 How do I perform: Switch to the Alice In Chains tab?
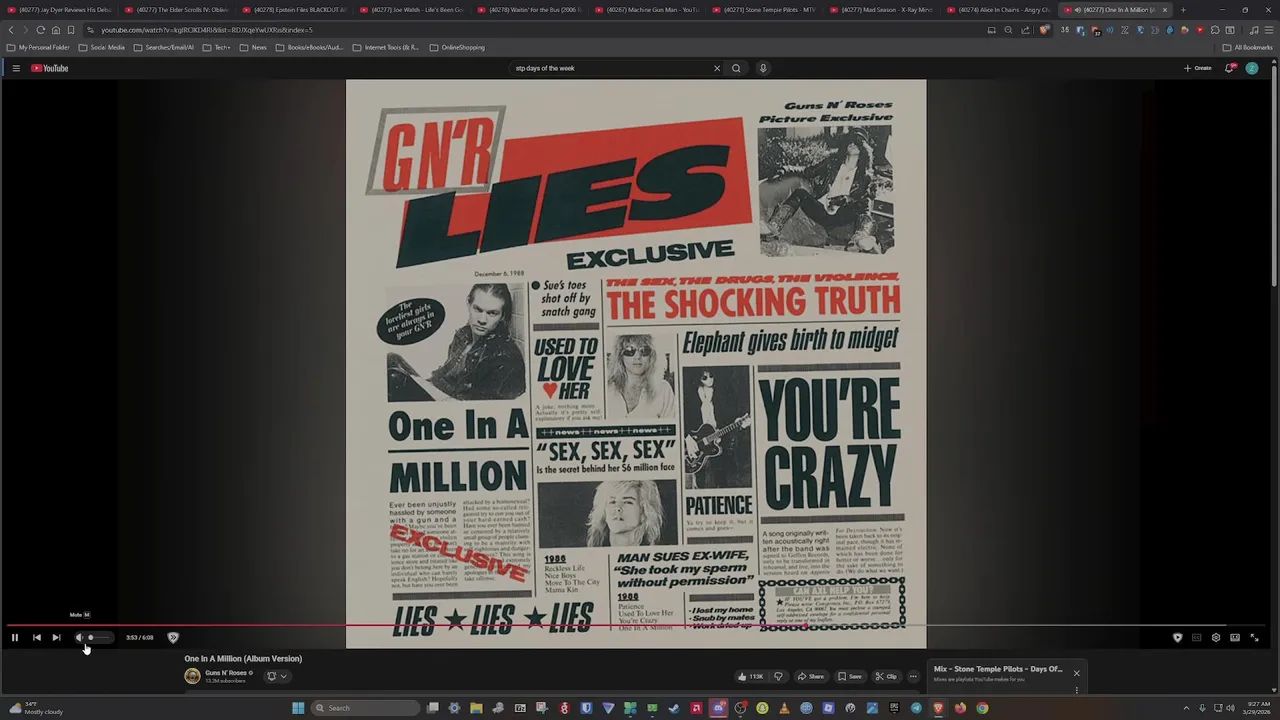pos(999,10)
